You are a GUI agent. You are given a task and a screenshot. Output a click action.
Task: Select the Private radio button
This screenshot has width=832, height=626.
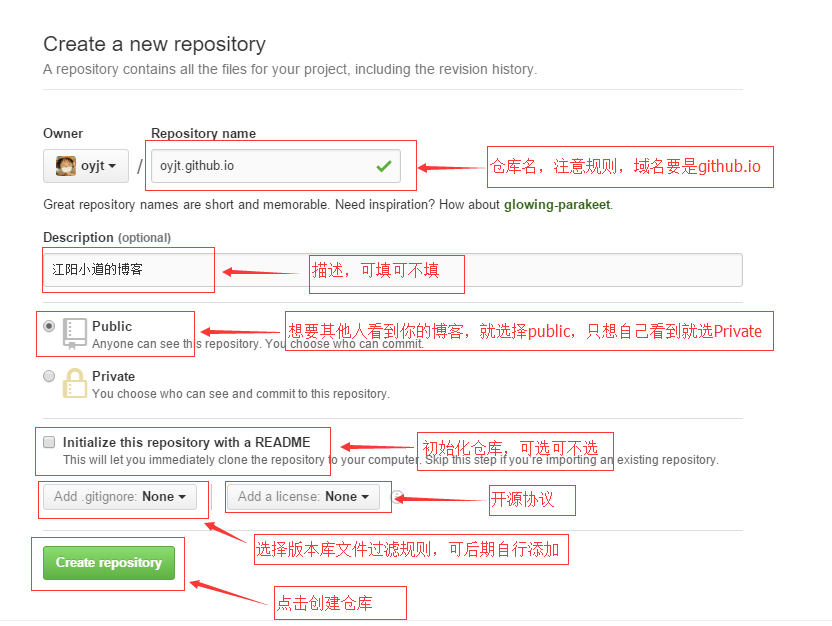pyautogui.click(x=49, y=376)
